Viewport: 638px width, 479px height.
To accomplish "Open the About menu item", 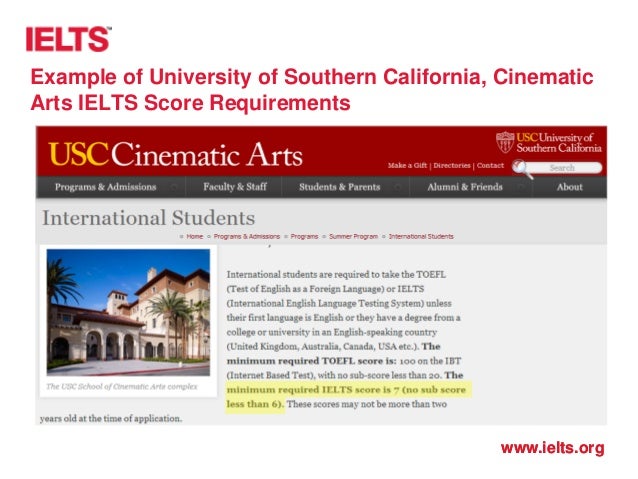I will (x=569, y=187).
